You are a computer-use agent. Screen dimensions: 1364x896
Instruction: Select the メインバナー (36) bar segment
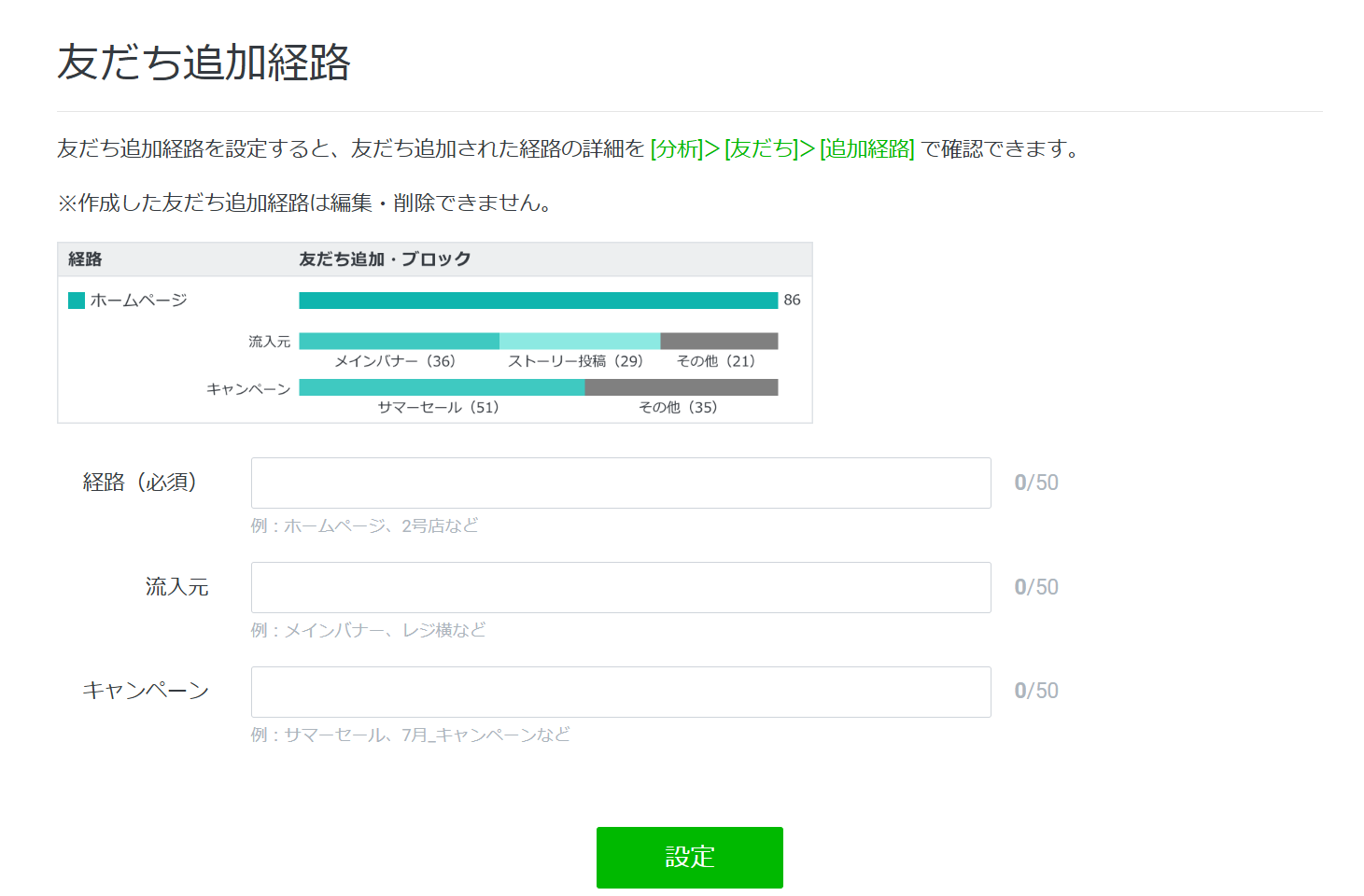pyautogui.click(x=399, y=342)
